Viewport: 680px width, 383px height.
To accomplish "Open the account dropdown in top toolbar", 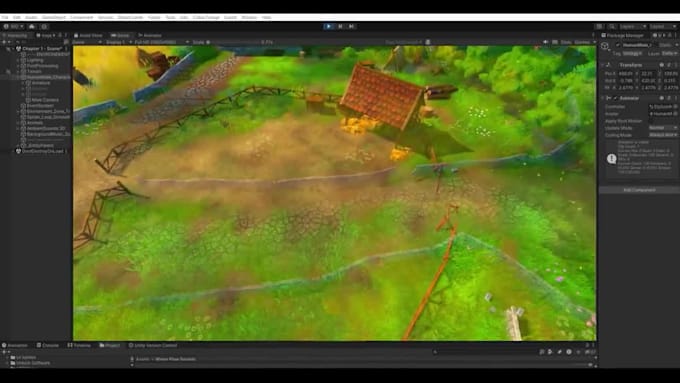I will [13, 26].
